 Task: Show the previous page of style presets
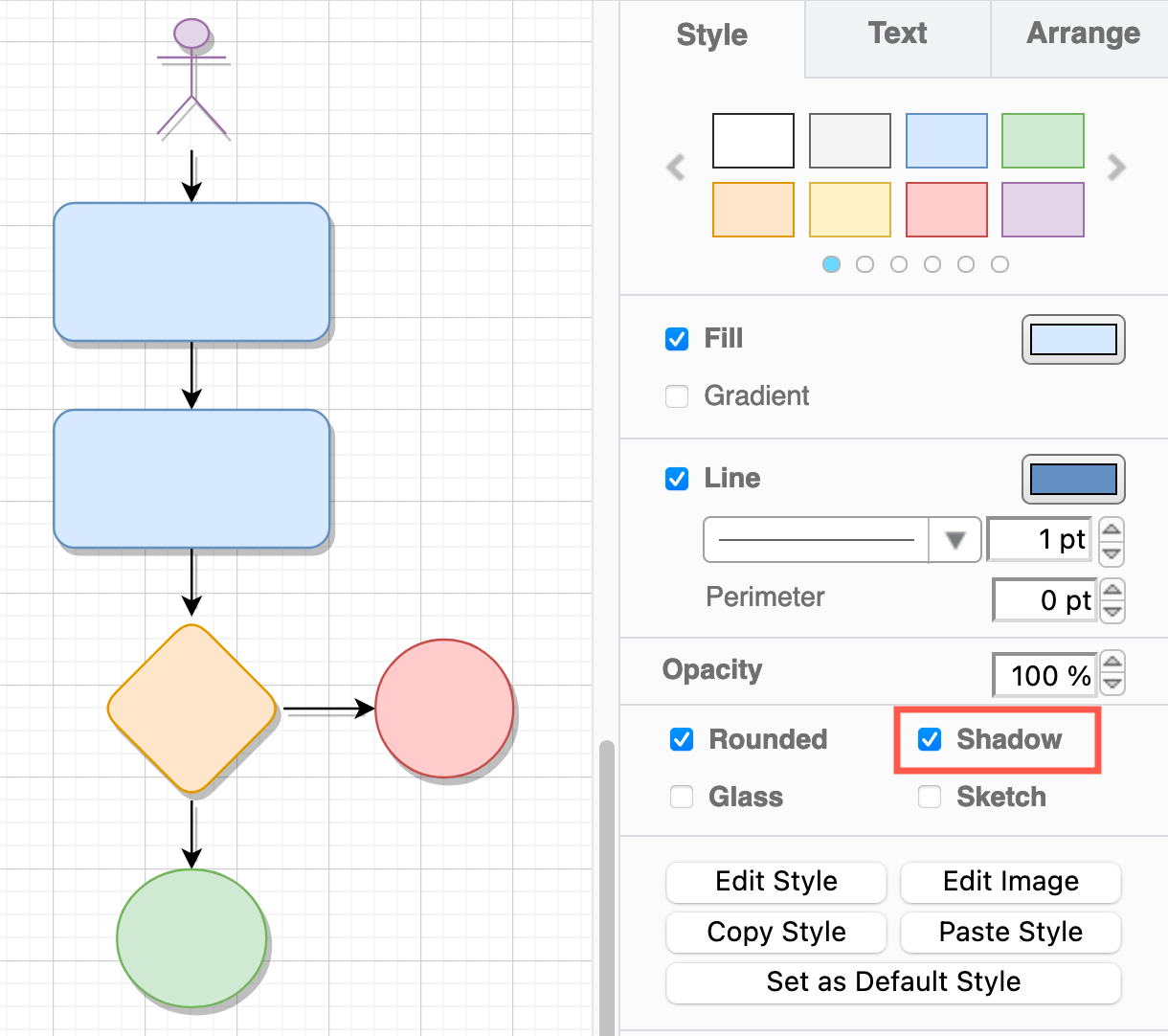click(x=676, y=168)
